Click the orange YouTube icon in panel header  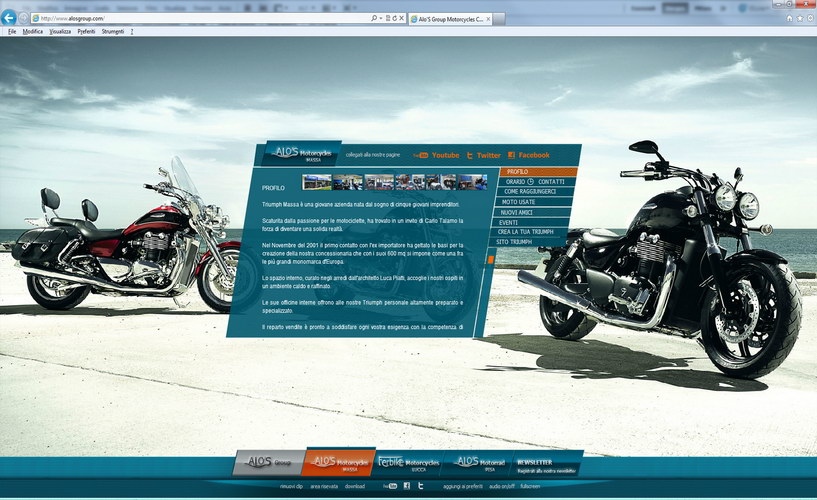(x=421, y=155)
